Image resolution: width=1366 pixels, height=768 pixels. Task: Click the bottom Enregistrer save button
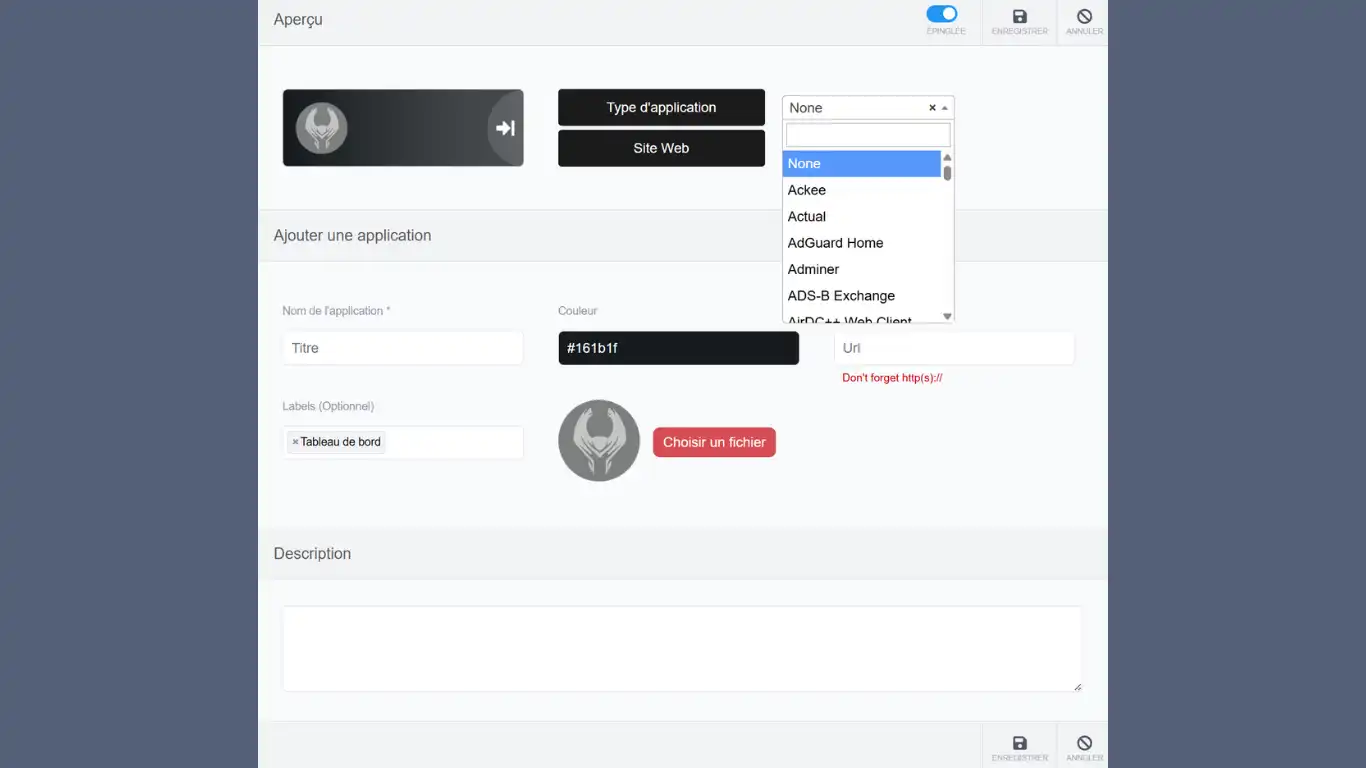[1019, 744]
